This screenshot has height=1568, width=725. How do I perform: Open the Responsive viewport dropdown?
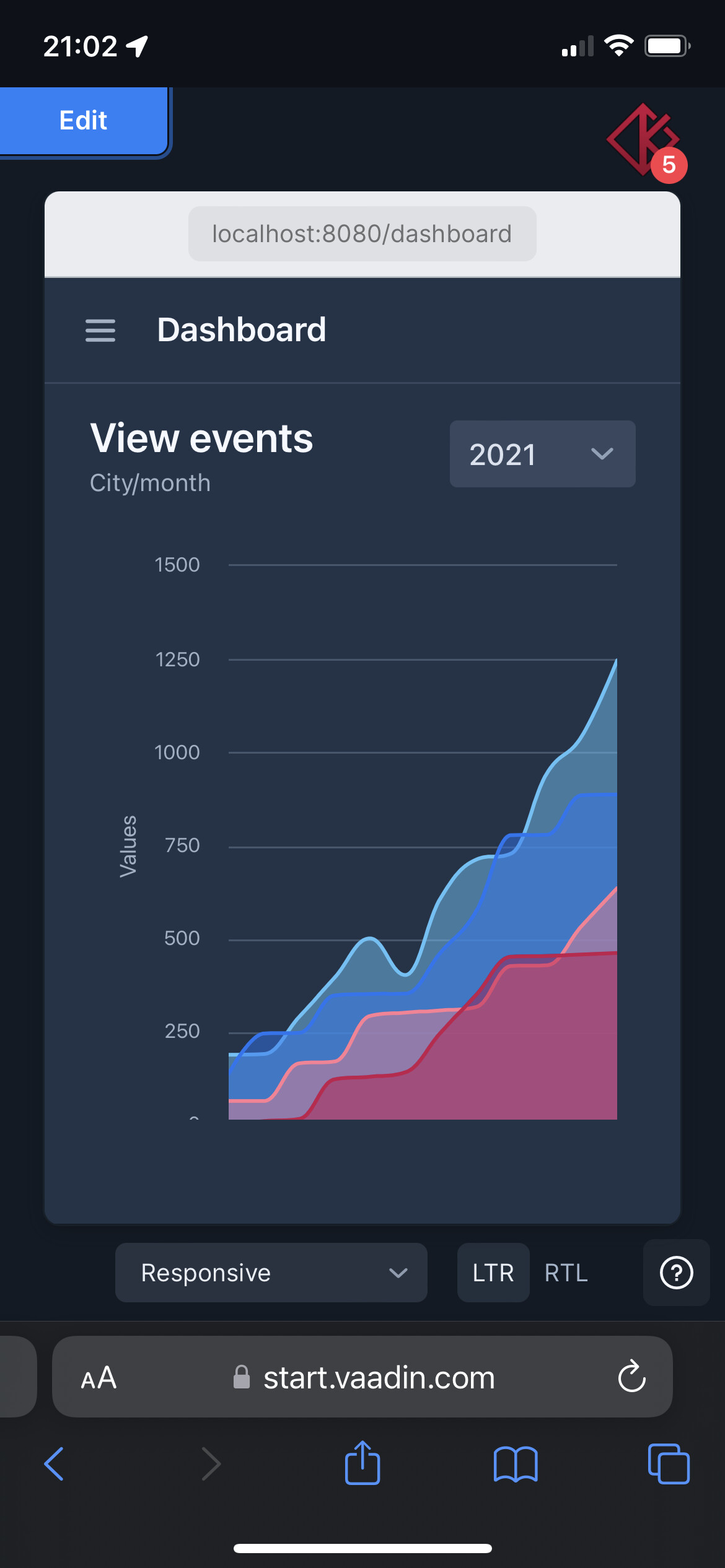(x=271, y=1273)
